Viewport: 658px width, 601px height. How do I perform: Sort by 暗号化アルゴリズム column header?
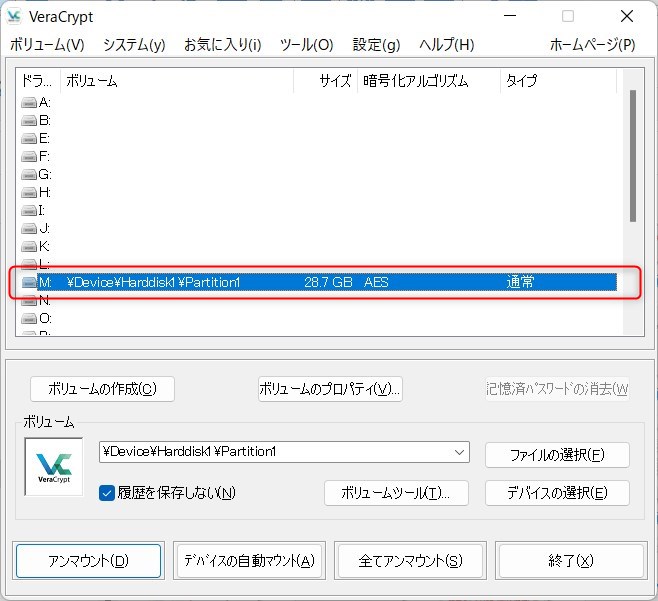tap(428, 81)
